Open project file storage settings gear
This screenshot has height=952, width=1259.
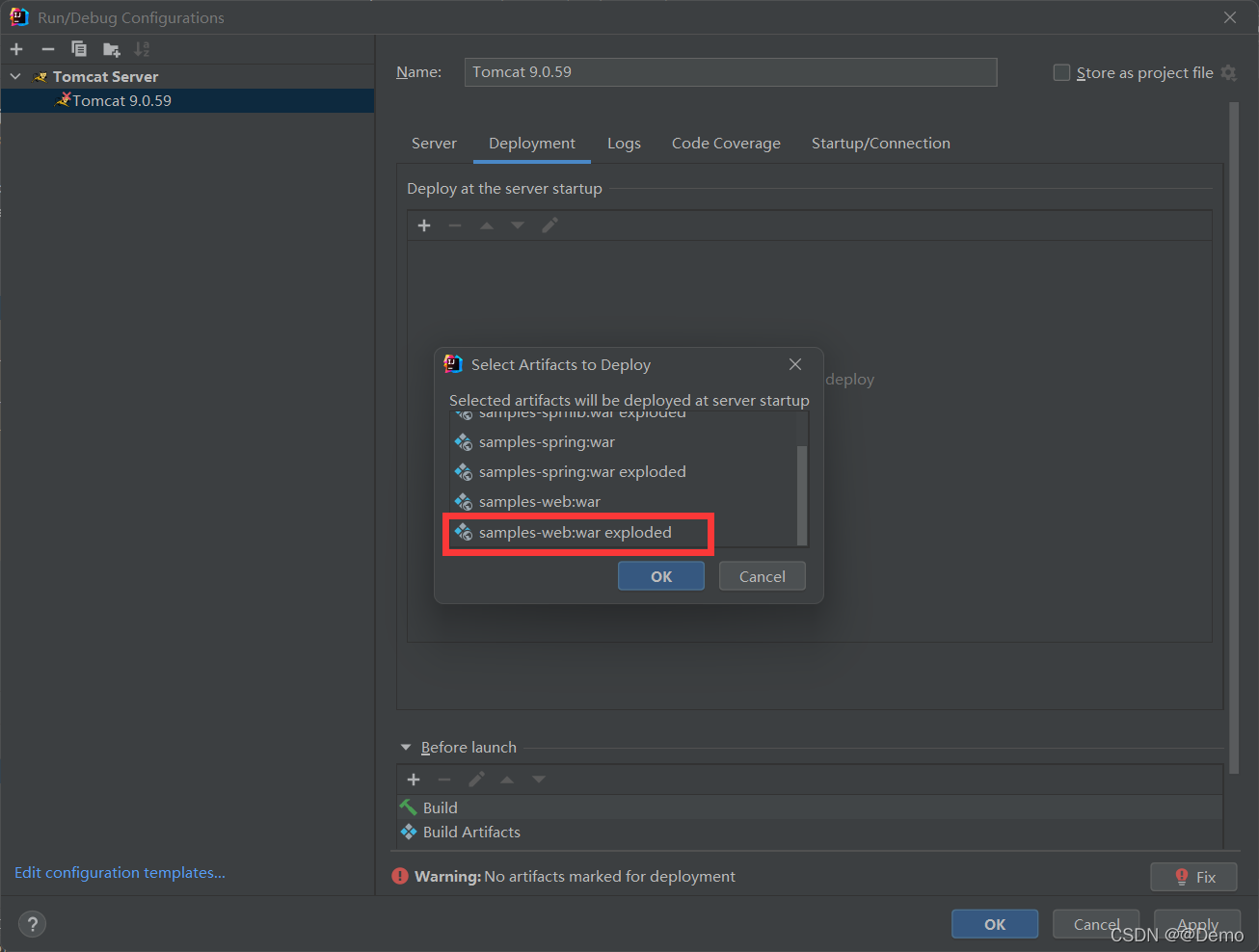click(1228, 72)
